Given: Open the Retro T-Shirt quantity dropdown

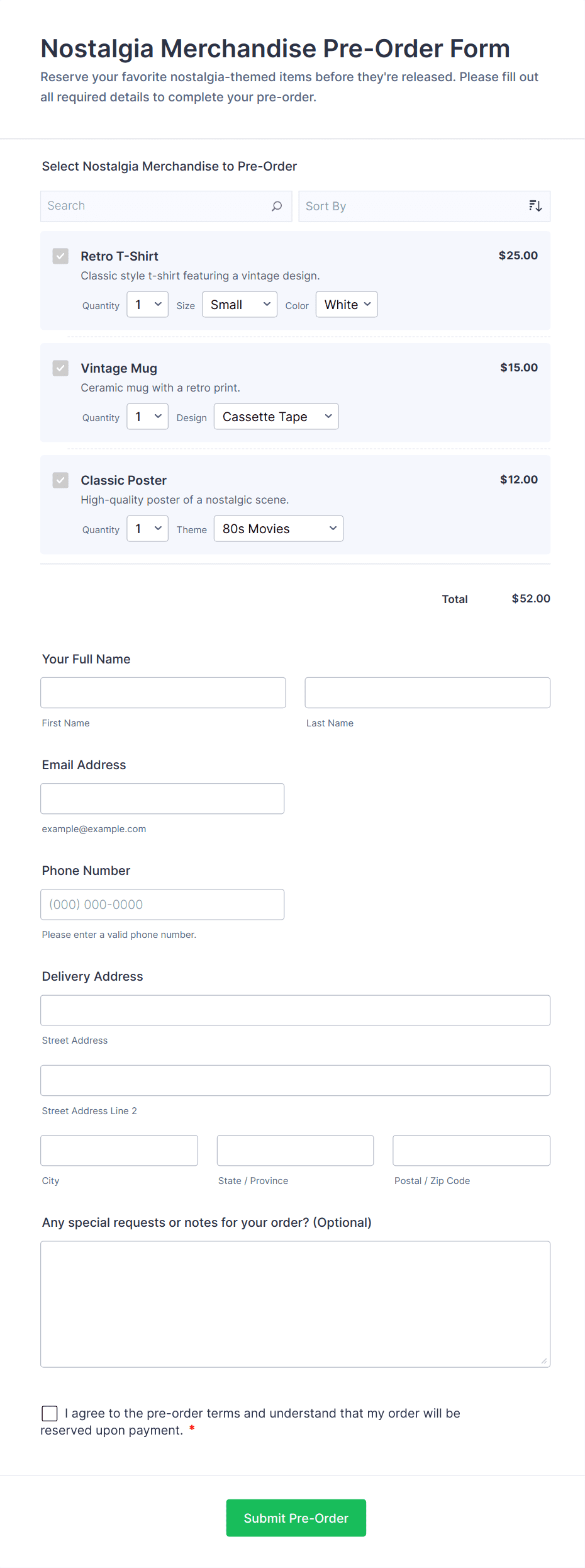Looking at the screenshot, I should [147, 304].
